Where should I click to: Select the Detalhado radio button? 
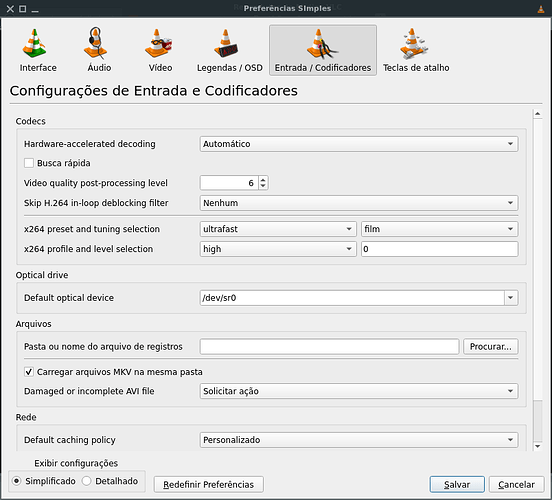point(87,481)
